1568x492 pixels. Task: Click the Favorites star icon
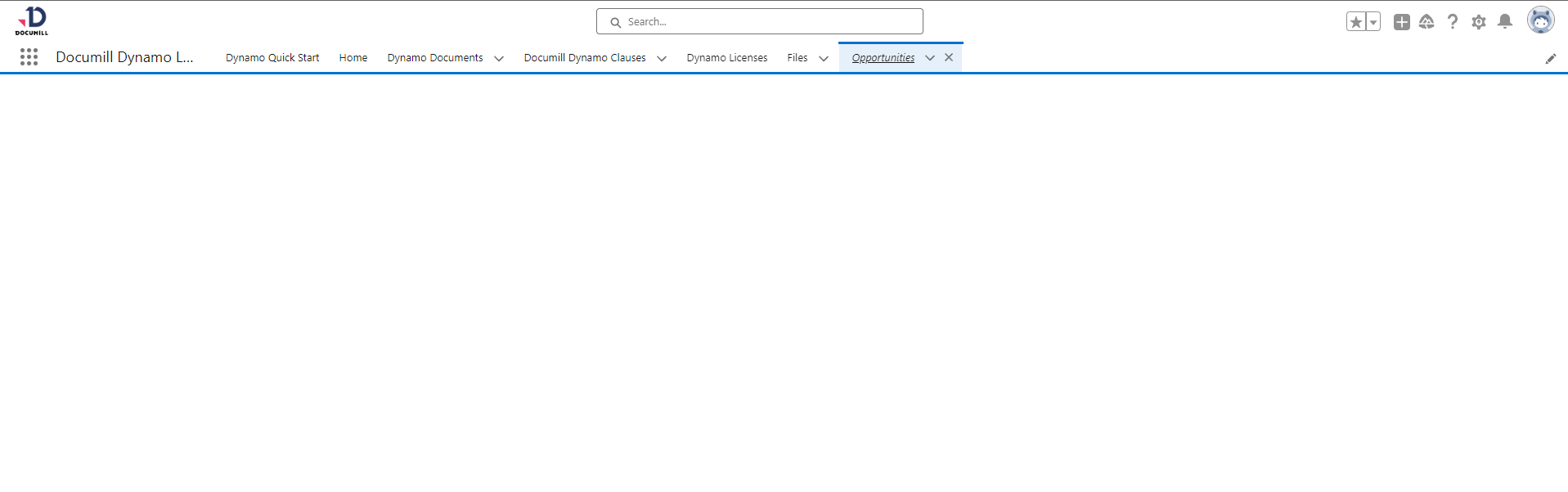click(x=1355, y=22)
